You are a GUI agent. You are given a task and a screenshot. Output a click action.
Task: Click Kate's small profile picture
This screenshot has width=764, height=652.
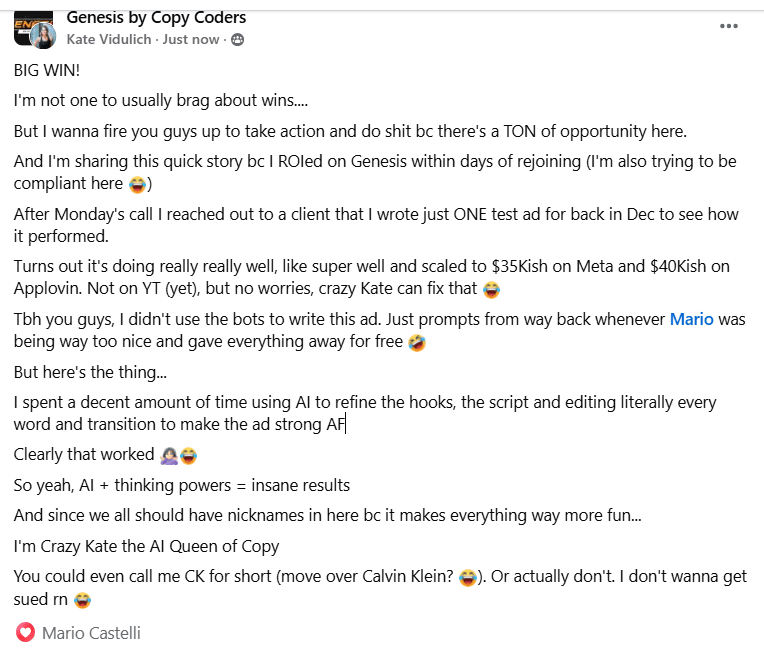[x=43, y=36]
